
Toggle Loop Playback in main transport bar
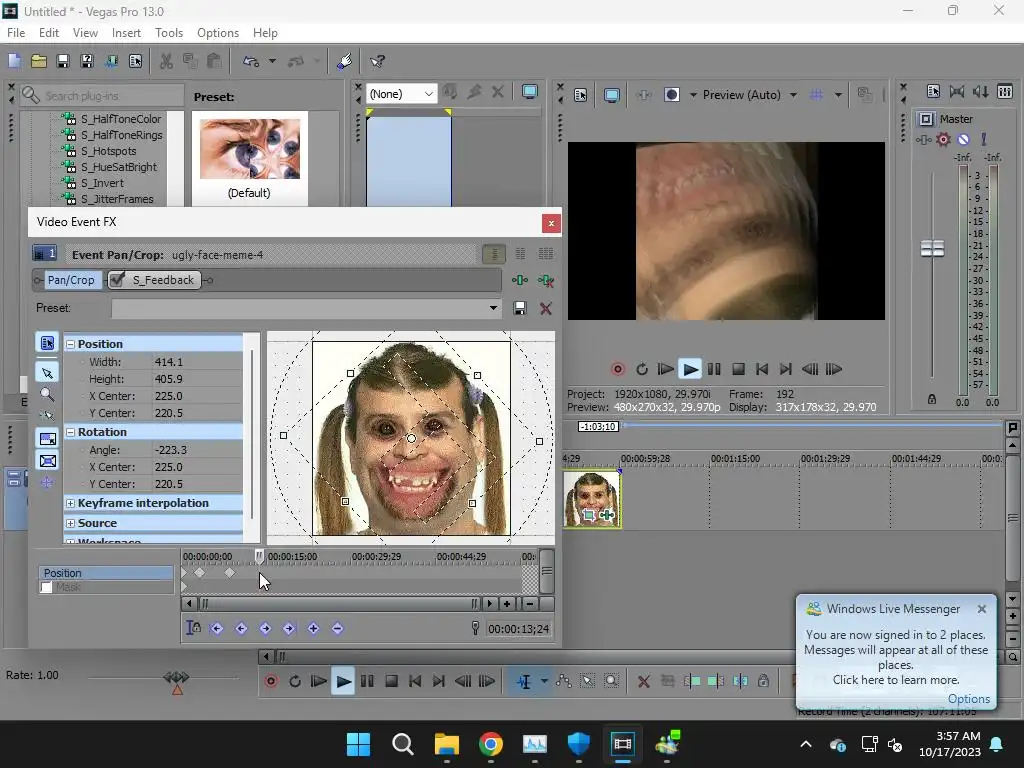tap(295, 681)
